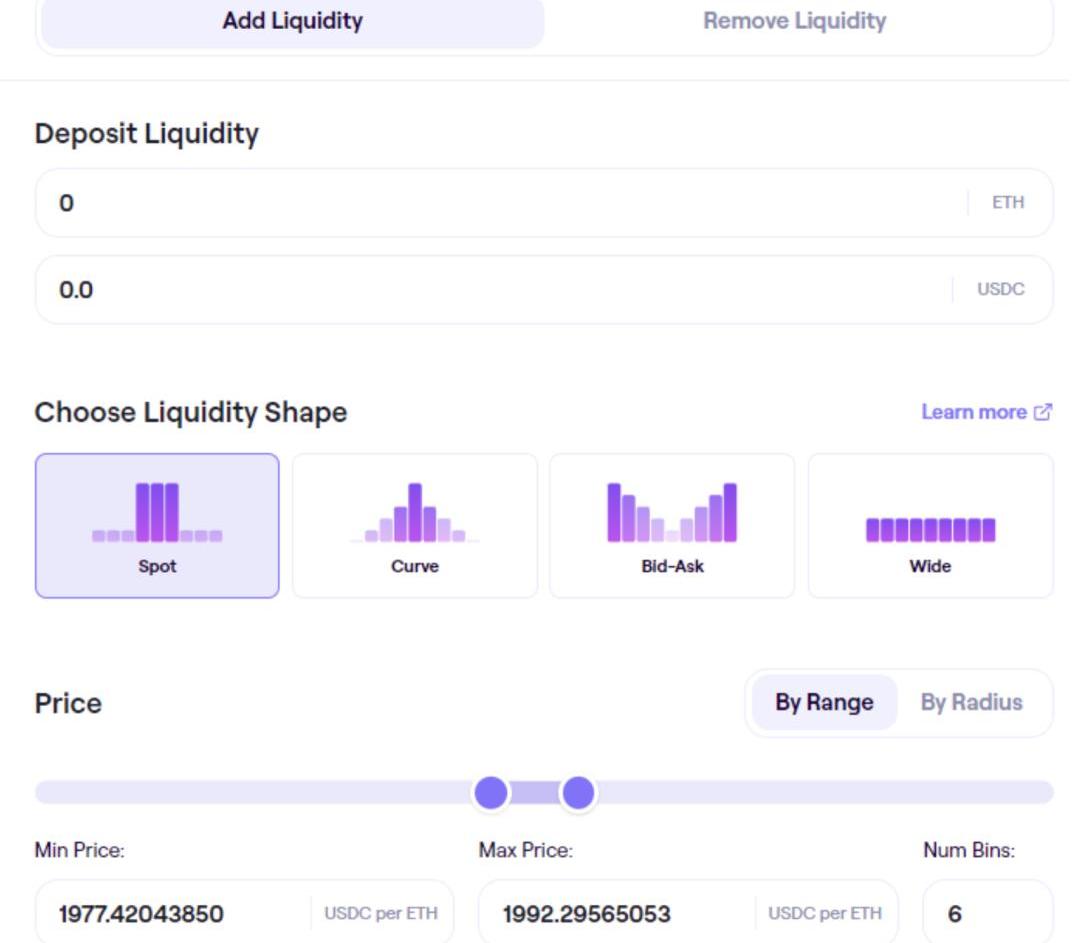The image size is (1080, 943).
Task: Click the right max price slider handle
Action: [578, 793]
